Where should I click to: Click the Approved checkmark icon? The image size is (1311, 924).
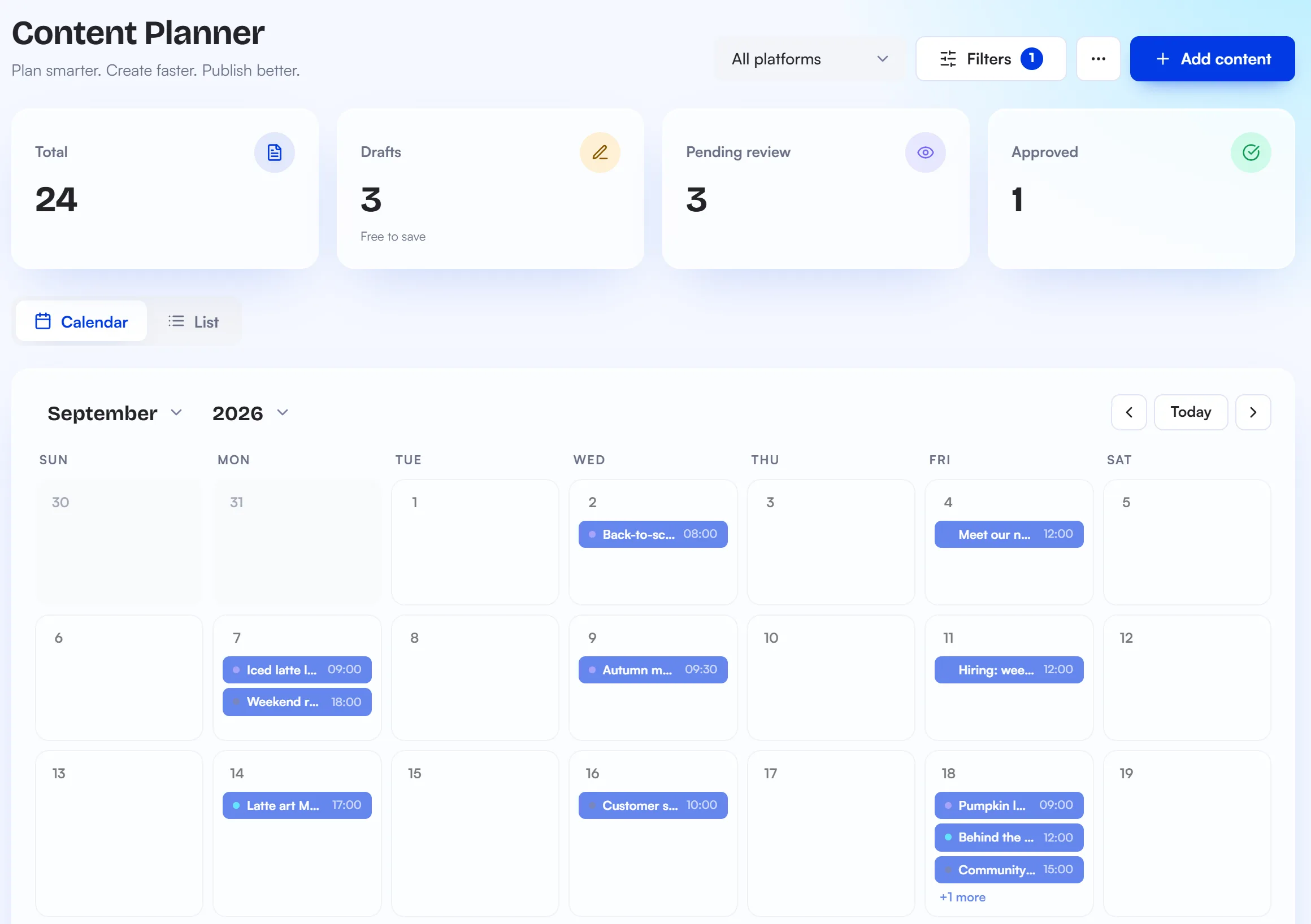(1251, 152)
